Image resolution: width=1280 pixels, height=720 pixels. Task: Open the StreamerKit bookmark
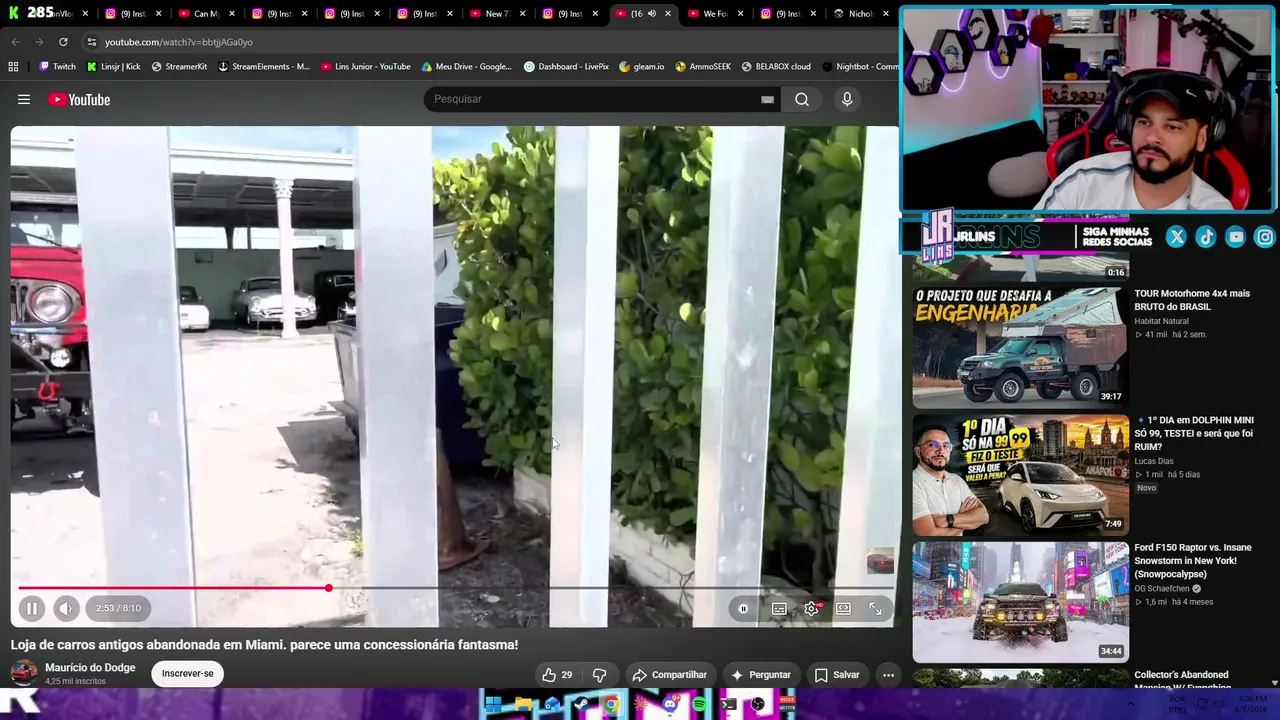179,67
